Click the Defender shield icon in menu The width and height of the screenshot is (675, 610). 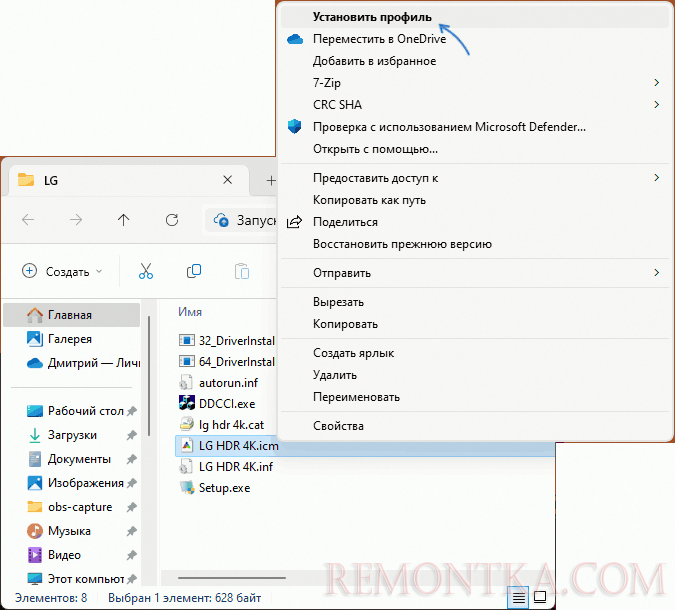click(294, 127)
